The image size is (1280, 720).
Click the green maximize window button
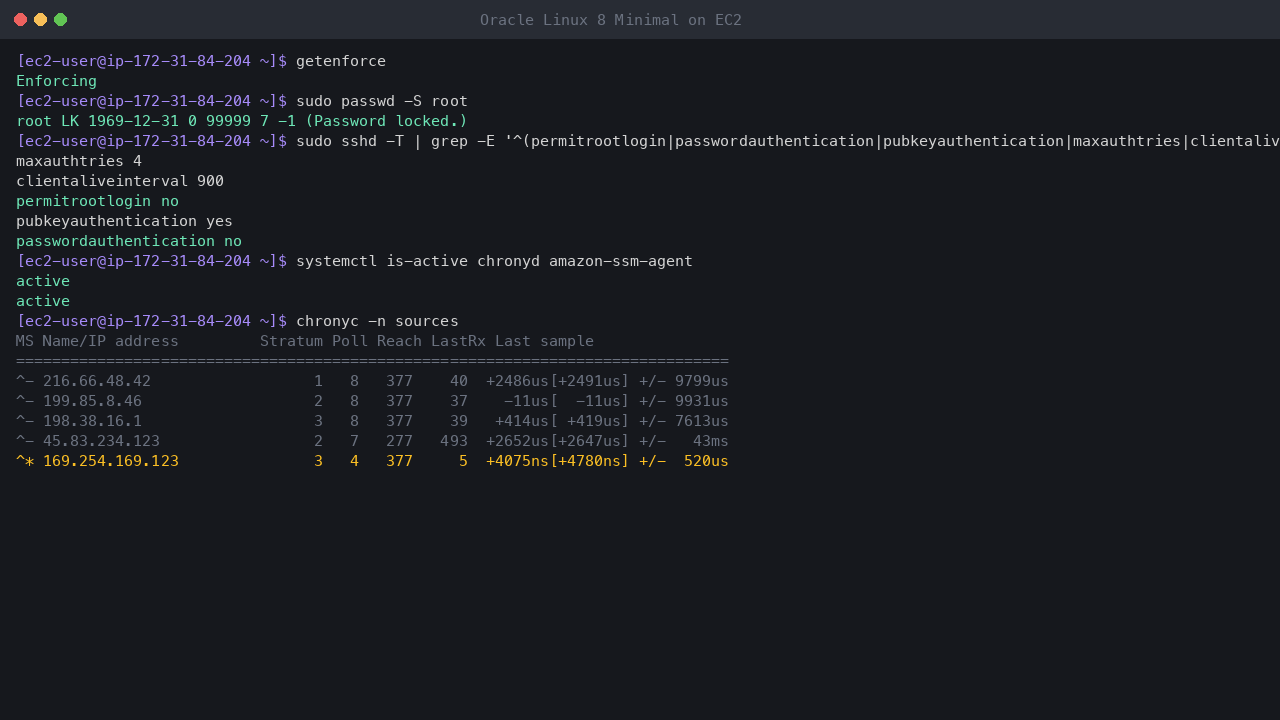pyautogui.click(x=60, y=20)
